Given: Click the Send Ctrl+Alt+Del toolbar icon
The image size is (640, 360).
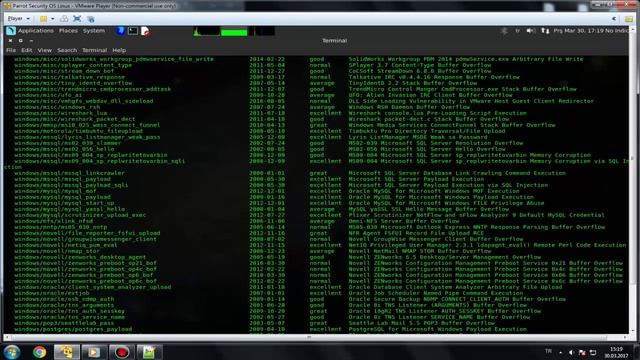Looking at the screenshot, I should [x=64, y=19].
